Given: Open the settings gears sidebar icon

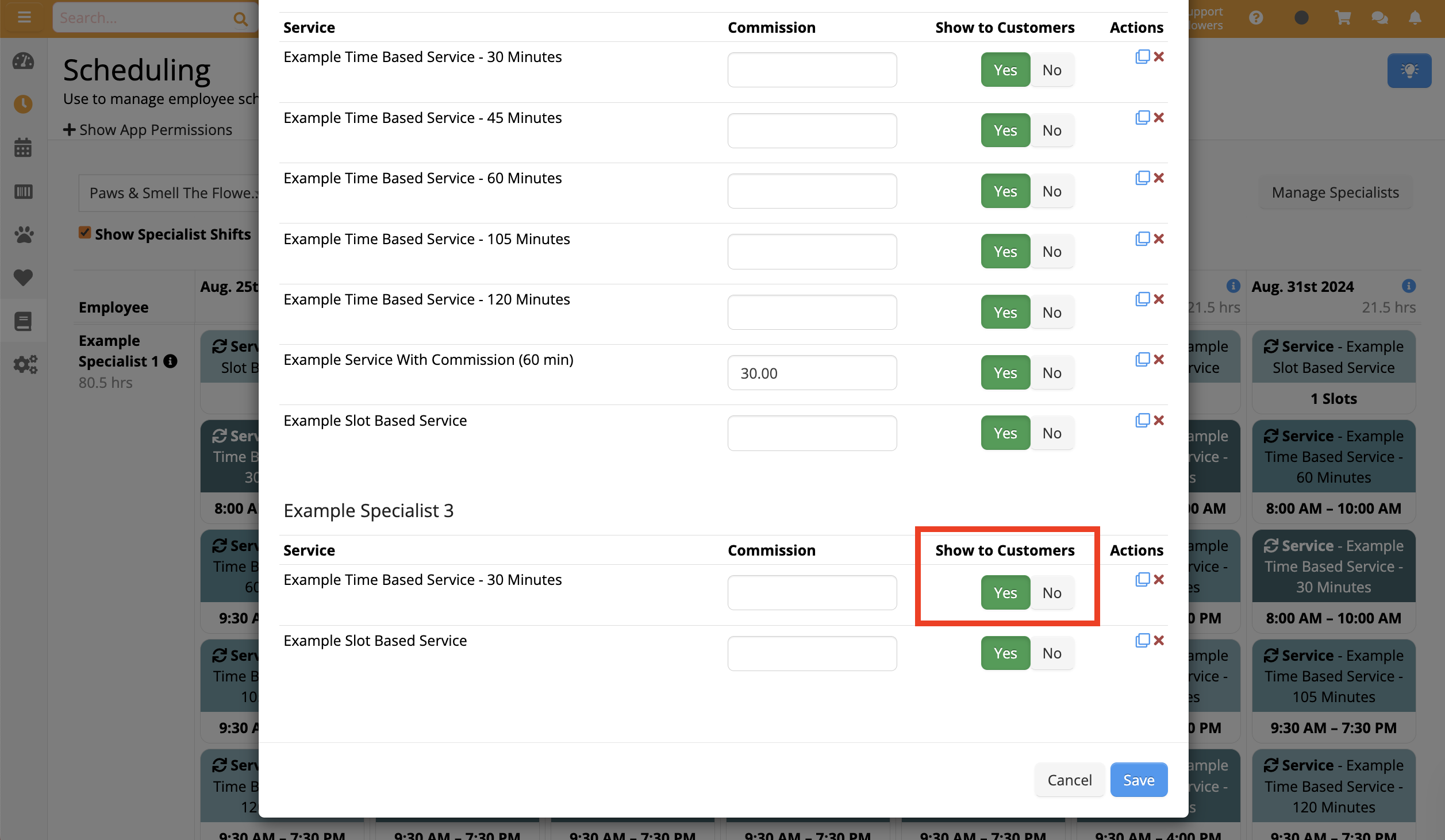Looking at the screenshot, I should (x=25, y=364).
